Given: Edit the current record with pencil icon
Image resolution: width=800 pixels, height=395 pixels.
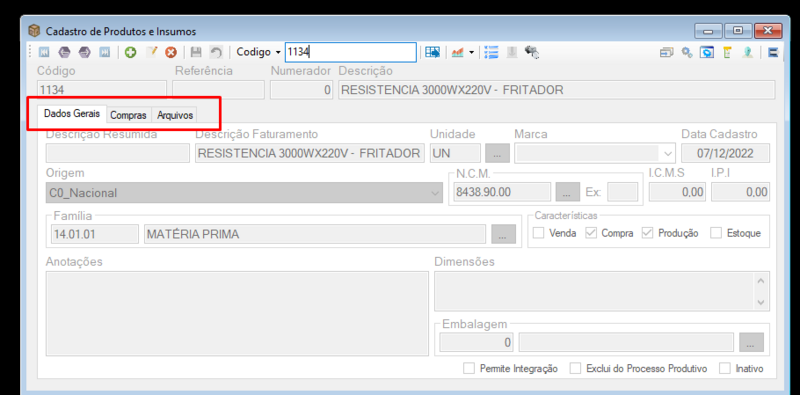Looking at the screenshot, I should [x=151, y=52].
